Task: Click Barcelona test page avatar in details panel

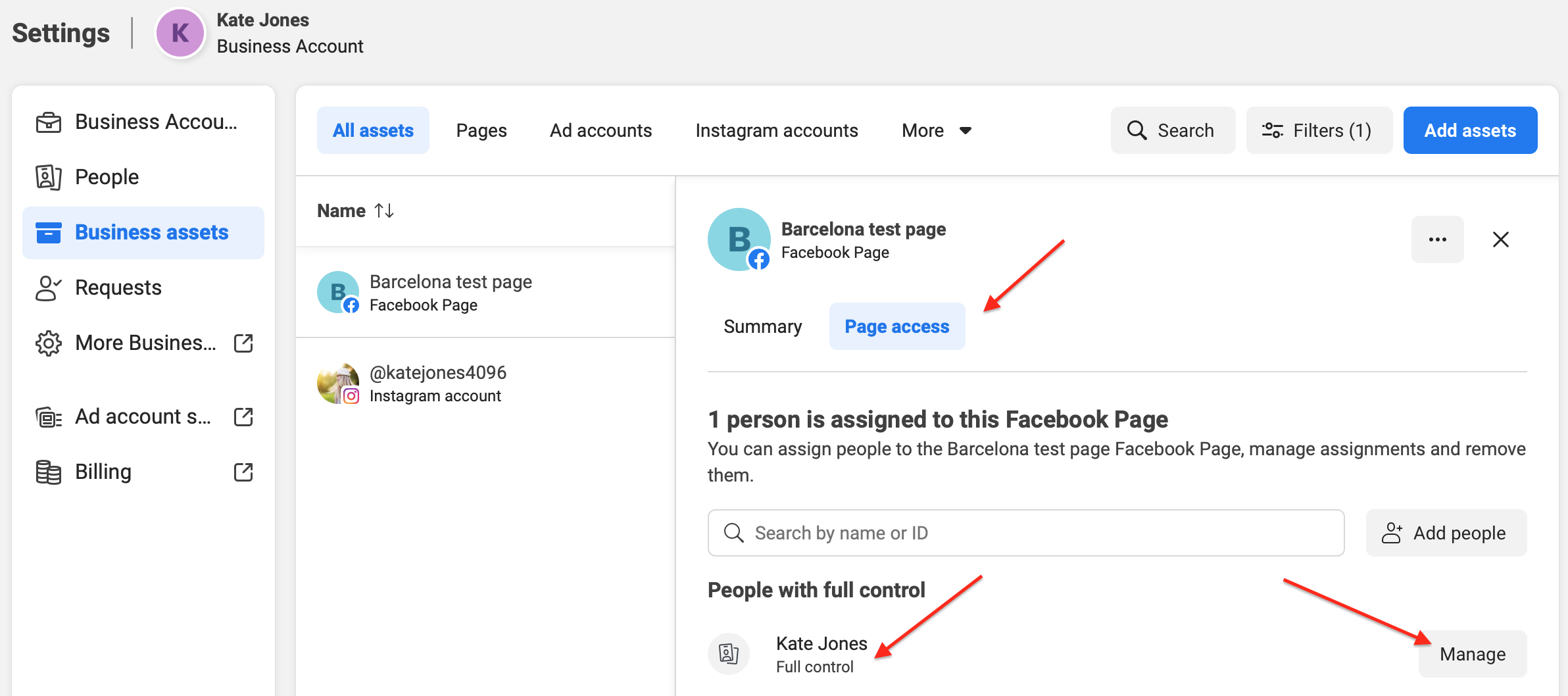Action: 739,239
